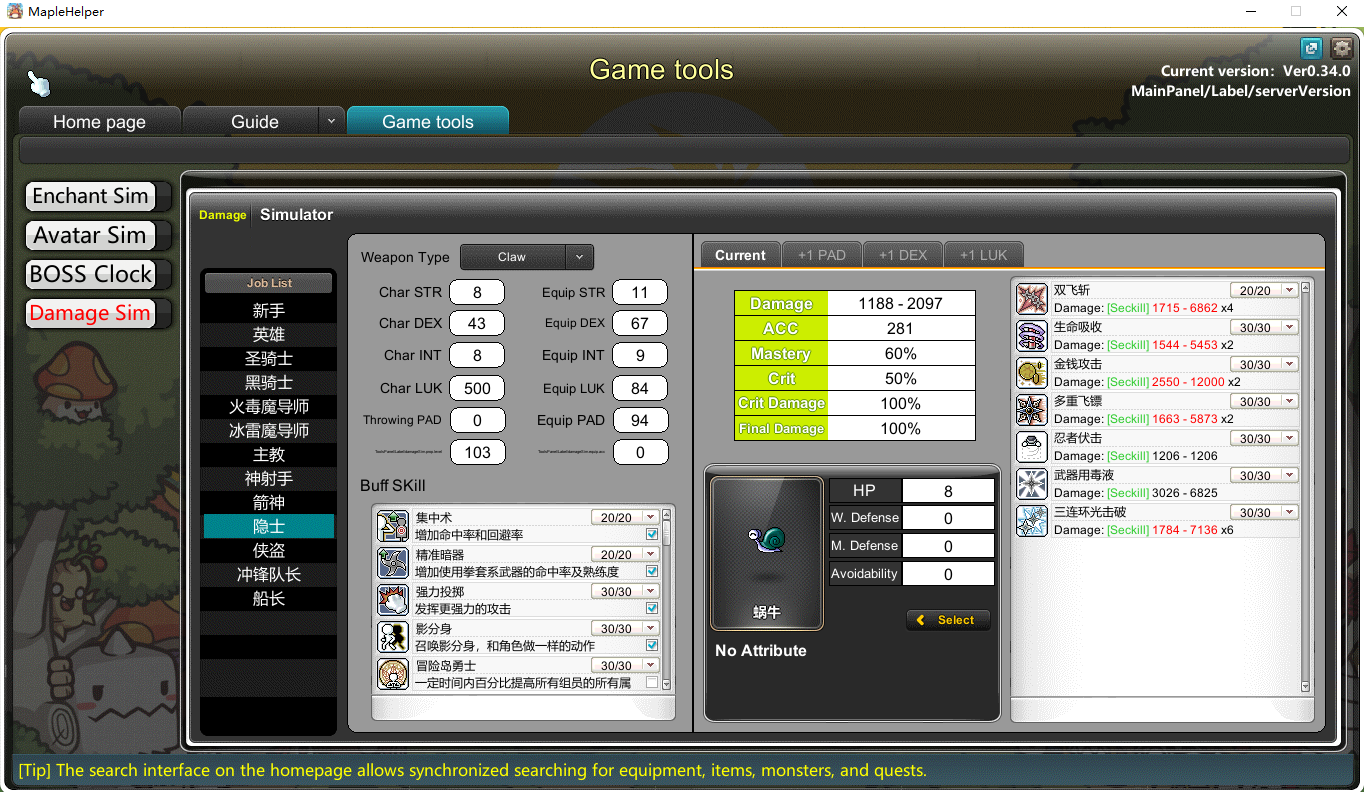Click the Char DEX input field

(x=477, y=324)
